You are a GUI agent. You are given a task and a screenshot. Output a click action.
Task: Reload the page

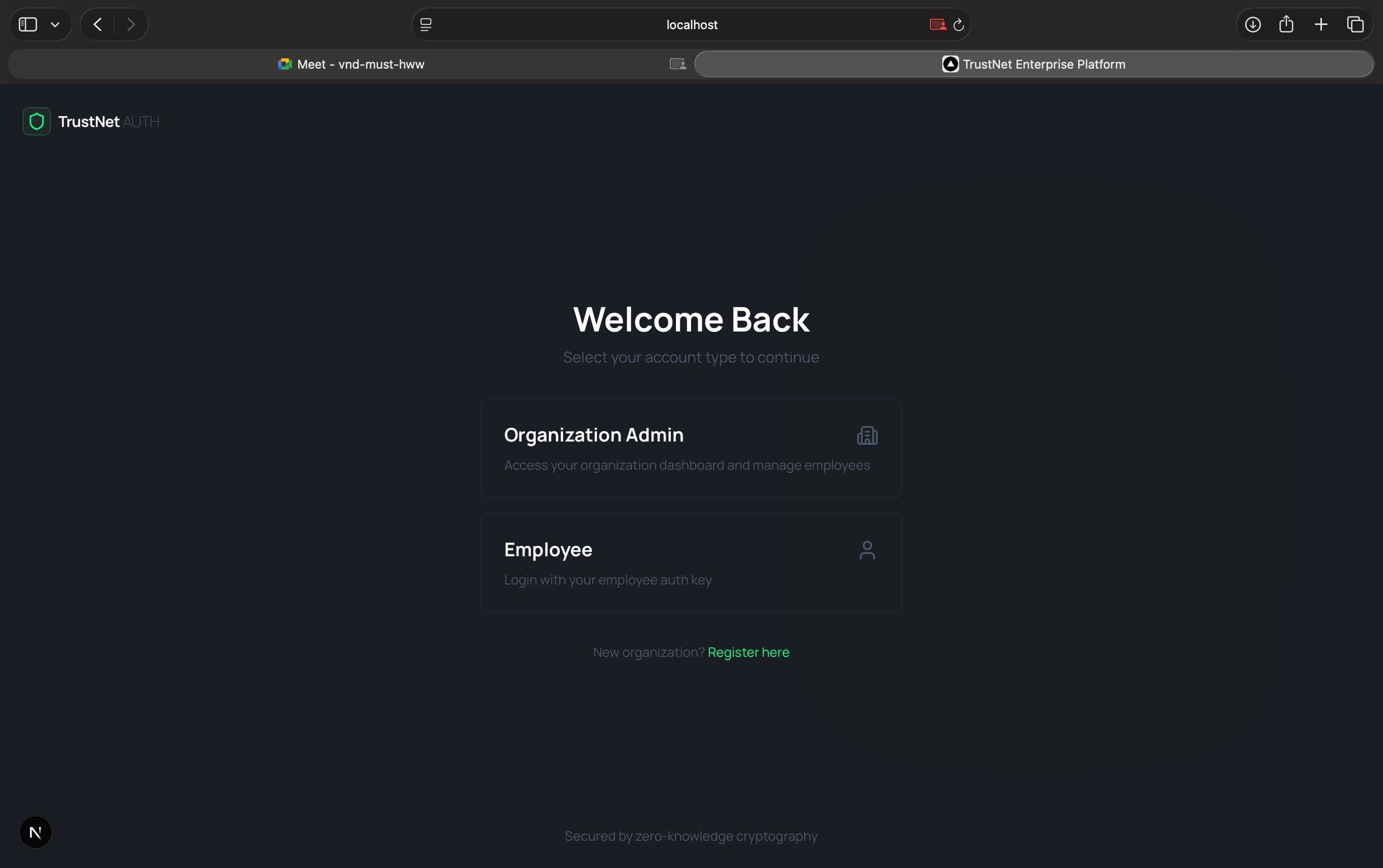(x=959, y=24)
